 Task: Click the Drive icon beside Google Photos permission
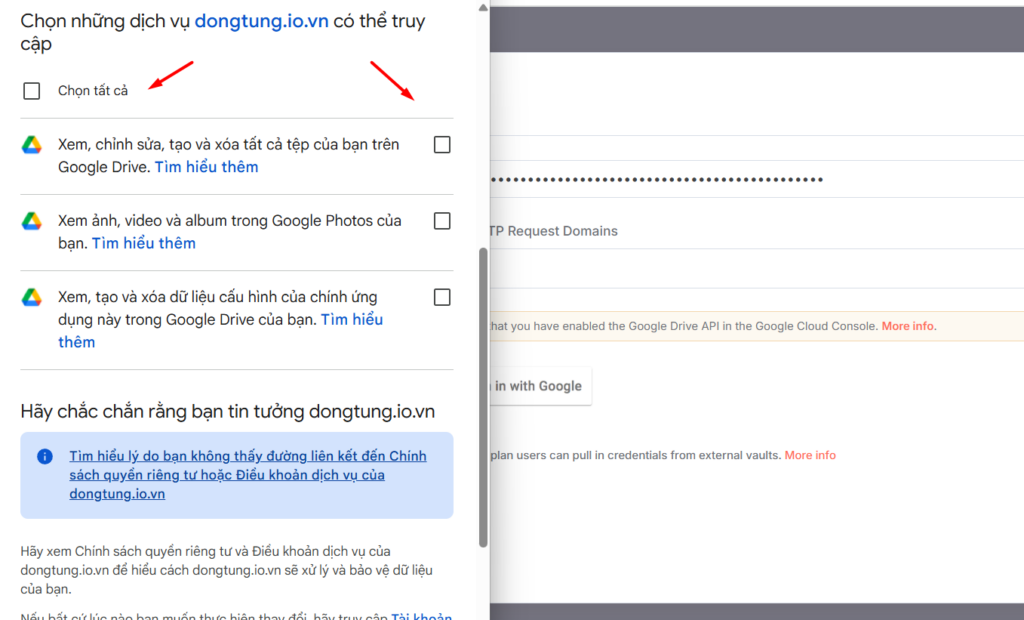coord(31,221)
